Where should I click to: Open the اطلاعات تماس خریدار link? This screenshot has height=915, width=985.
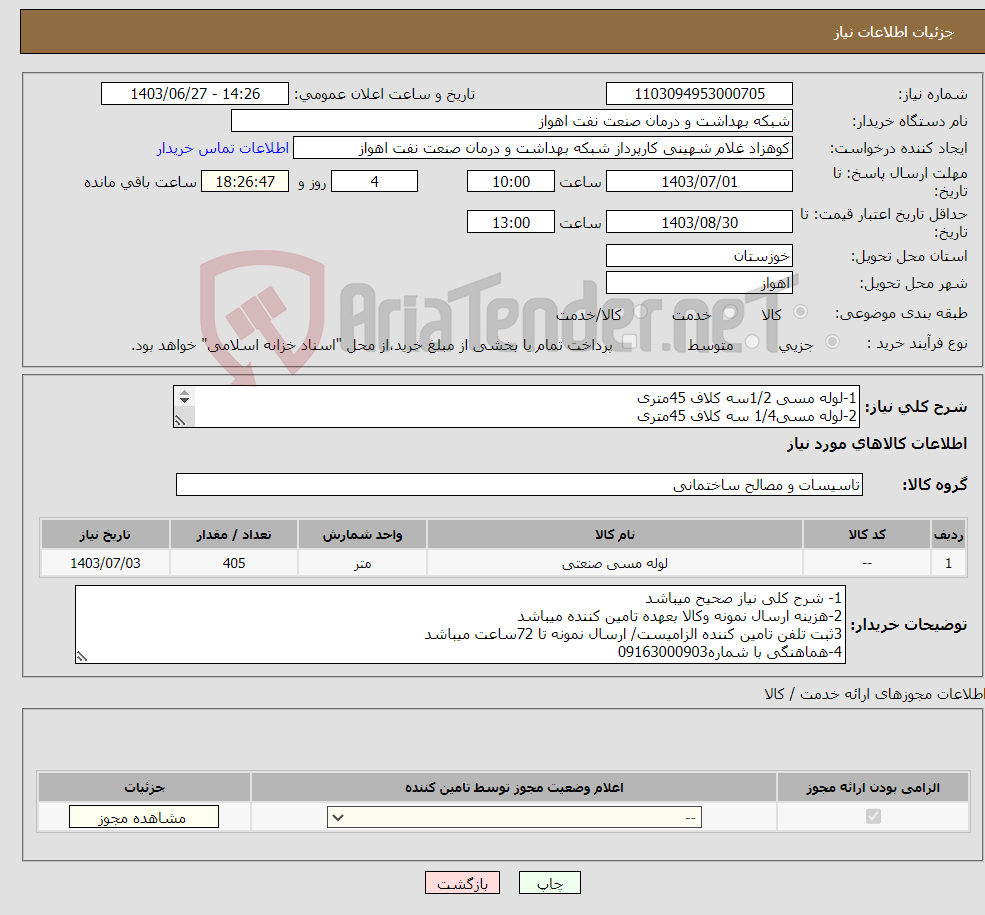(x=223, y=148)
